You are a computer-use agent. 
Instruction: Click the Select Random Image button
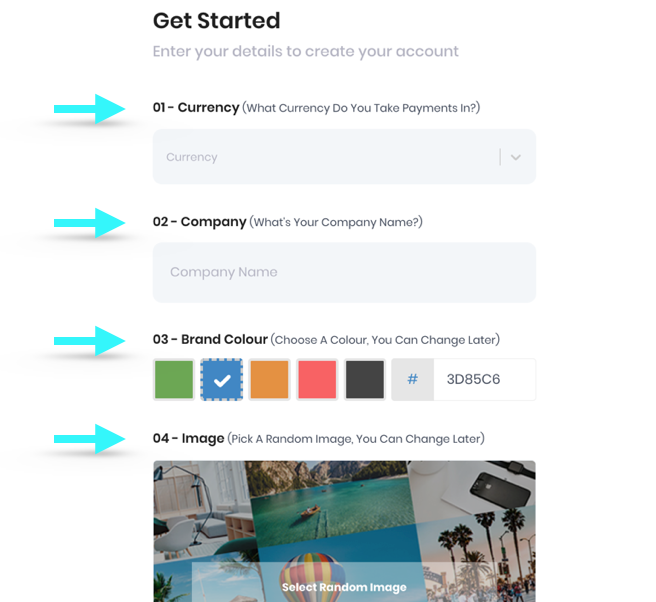coord(344,587)
